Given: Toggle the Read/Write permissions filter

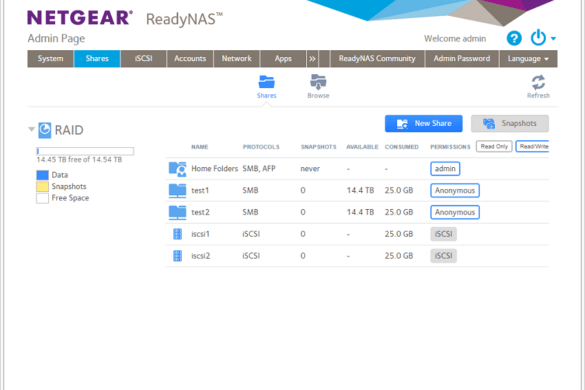Looking at the screenshot, I should coord(533,147).
